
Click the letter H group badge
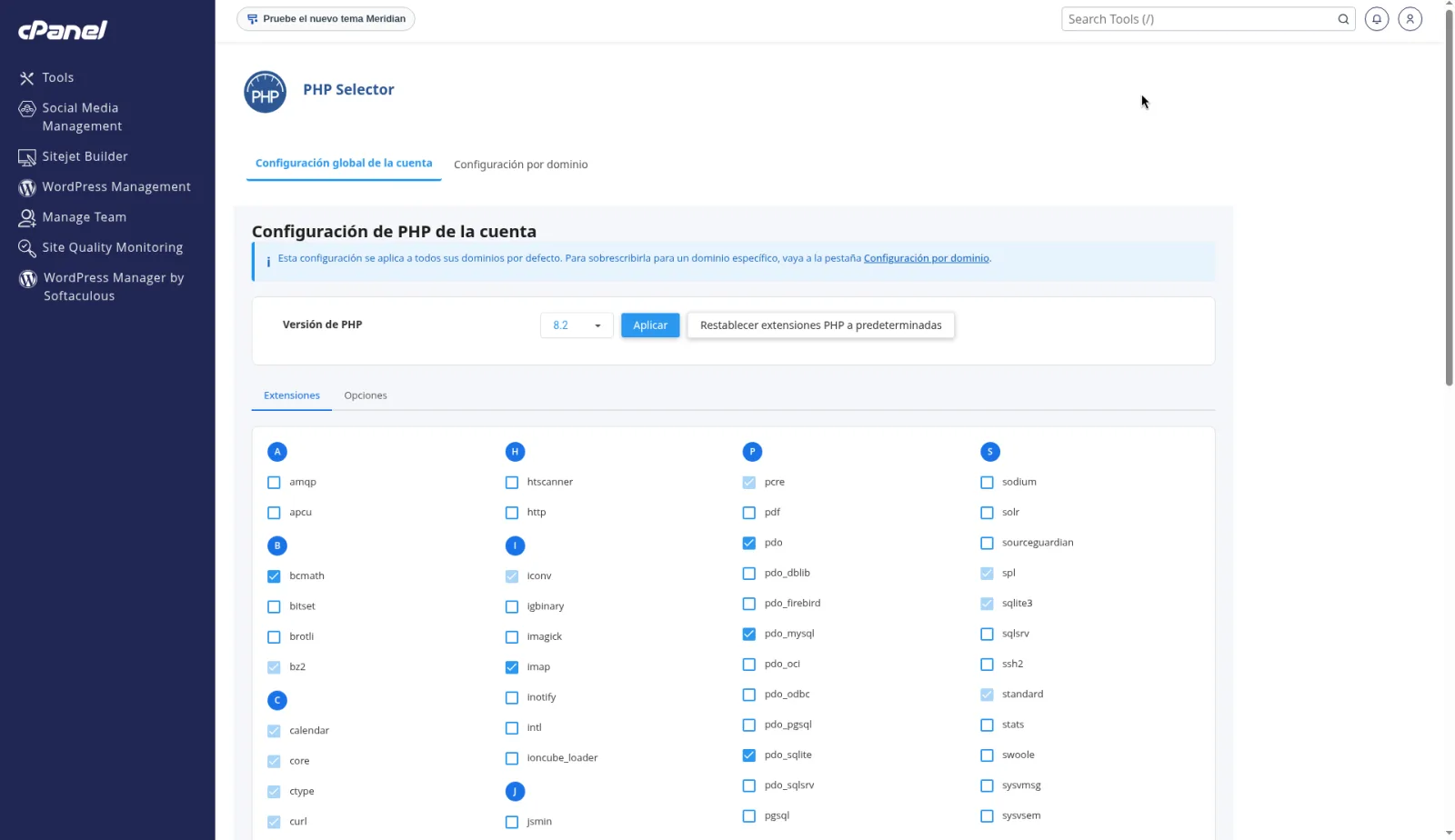pos(515,452)
